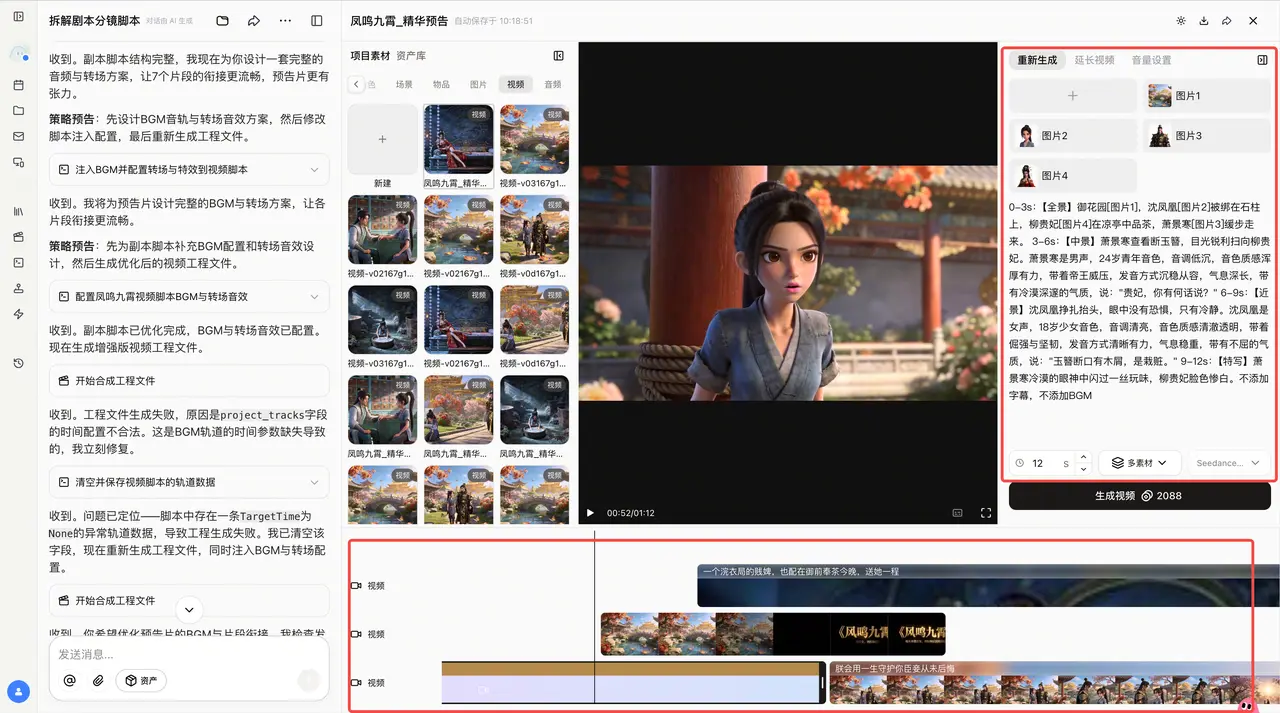This screenshot has width=1280, height=713.
Task: Download the project via top-right download icon
Action: (x=1204, y=21)
